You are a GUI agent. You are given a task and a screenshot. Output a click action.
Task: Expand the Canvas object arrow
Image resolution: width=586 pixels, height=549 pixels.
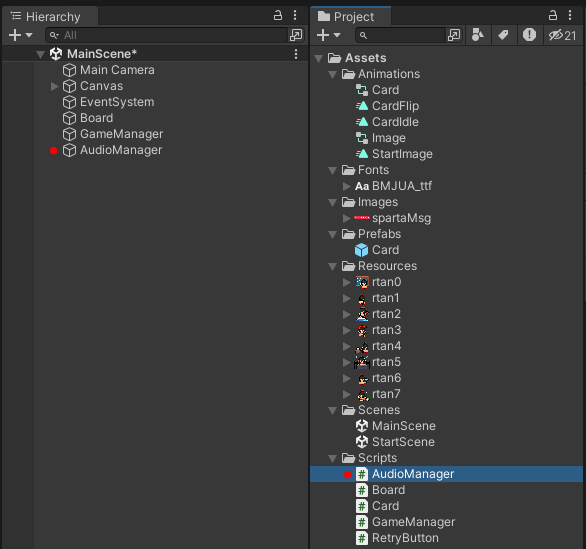[55, 86]
